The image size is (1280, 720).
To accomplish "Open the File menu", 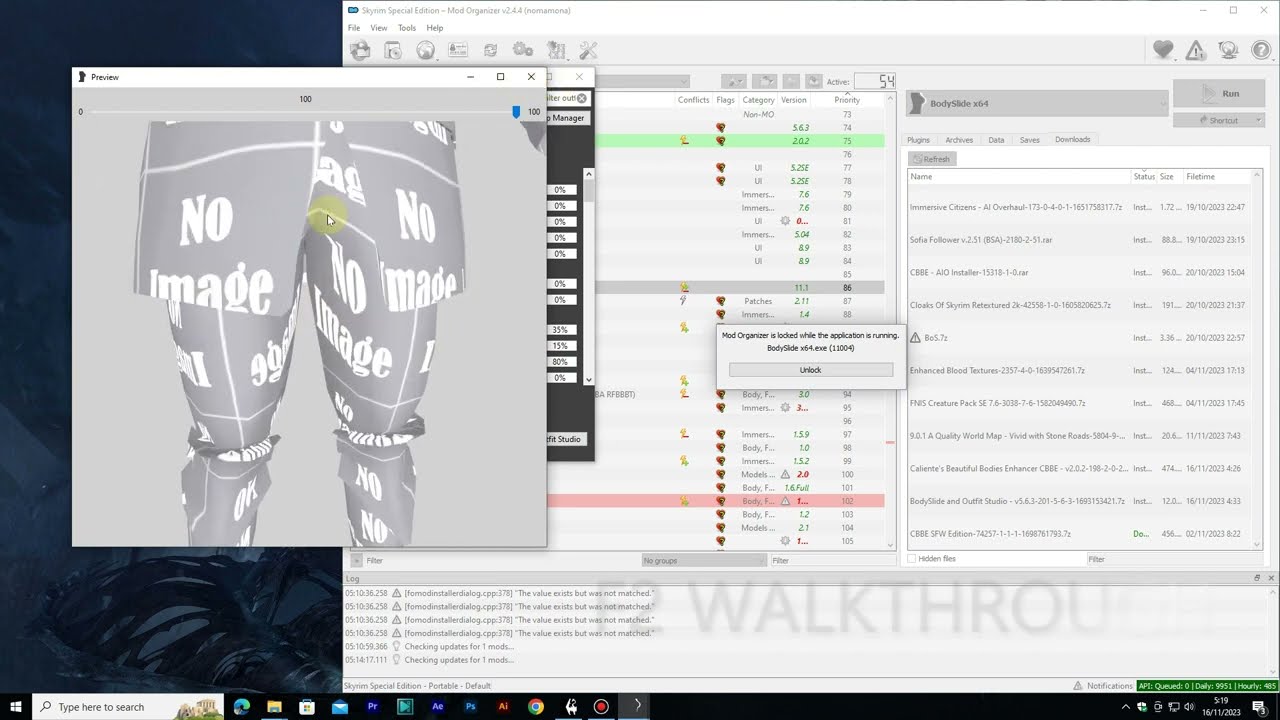I will click(x=354, y=28).
